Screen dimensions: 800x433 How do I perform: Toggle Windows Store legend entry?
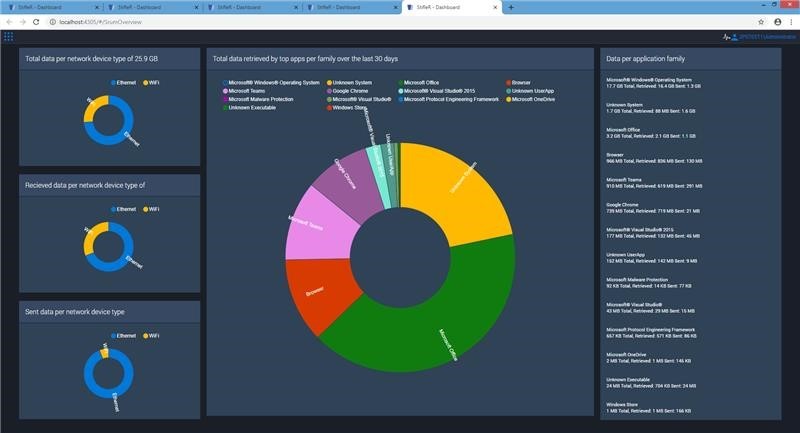pos(347,108)
